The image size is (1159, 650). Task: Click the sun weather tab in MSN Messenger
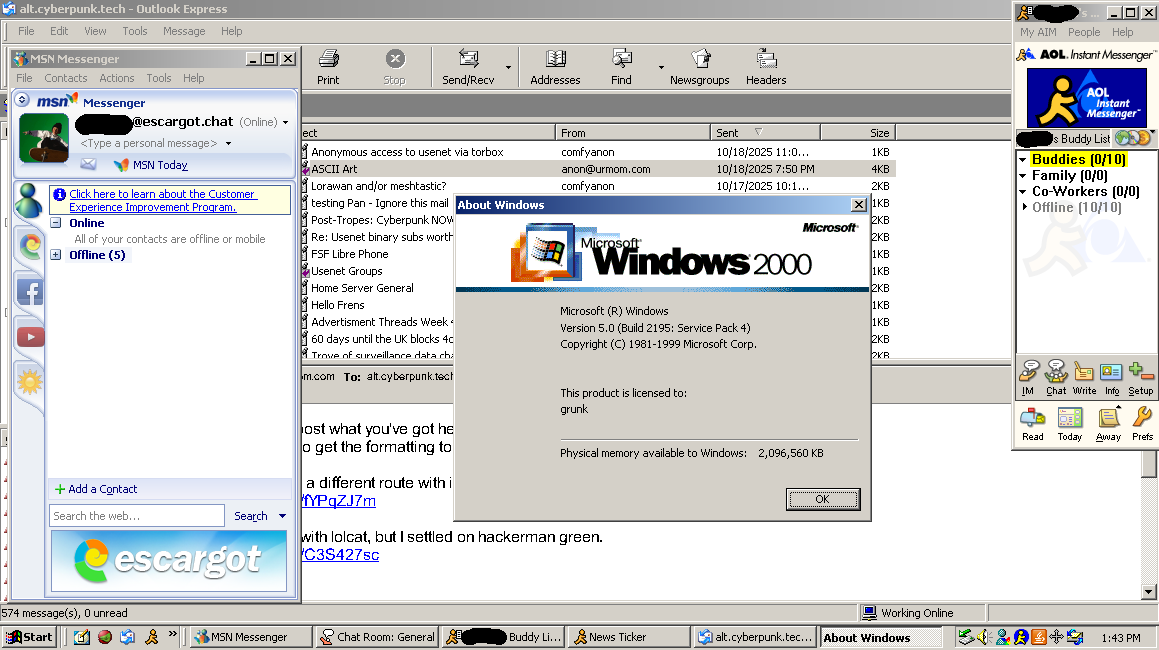click(30, 382)
